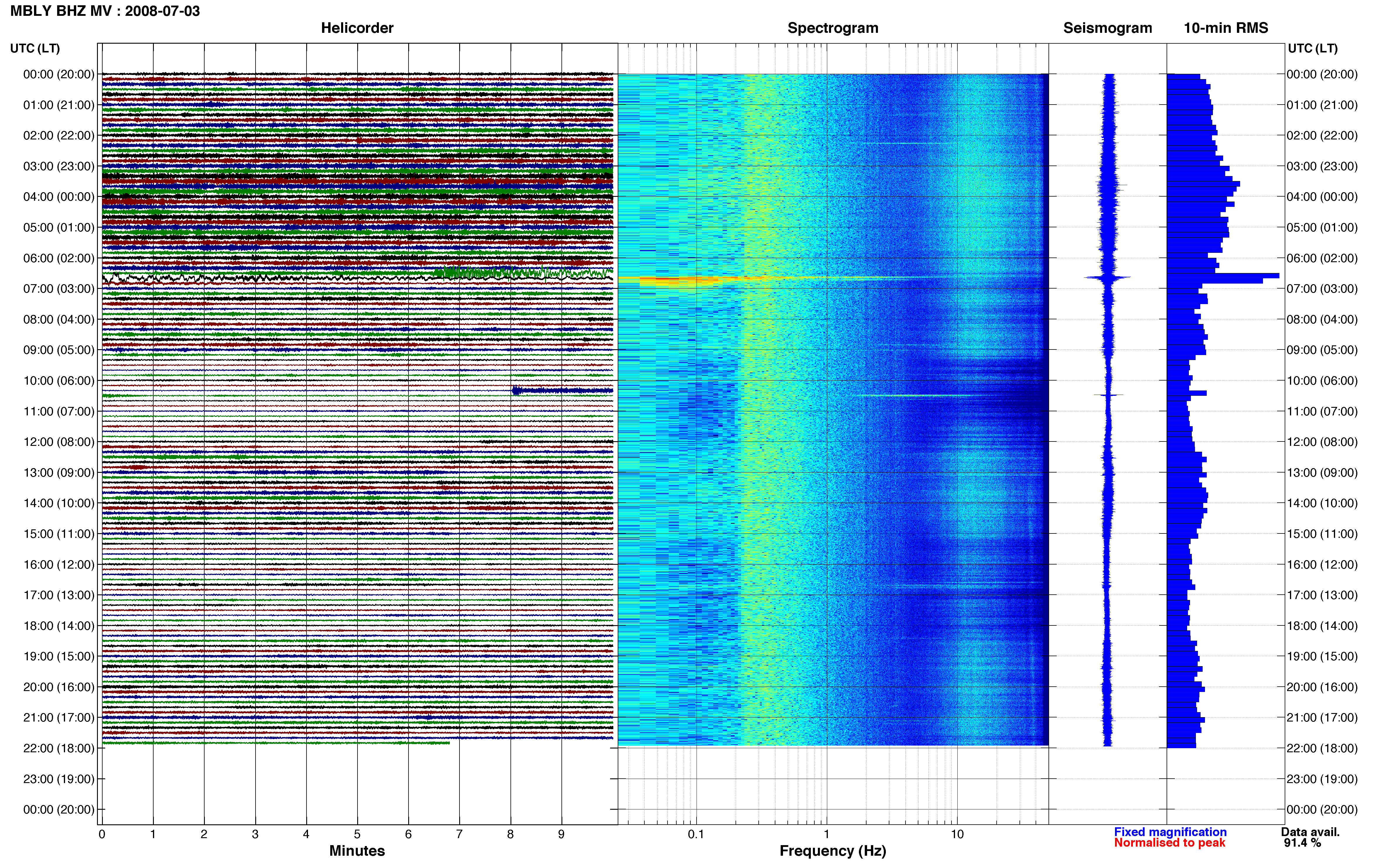This screenshot has height=868, width=1389.
Task: Click '19:00 (15:00)' on the left axis
Action: [59, 657]
